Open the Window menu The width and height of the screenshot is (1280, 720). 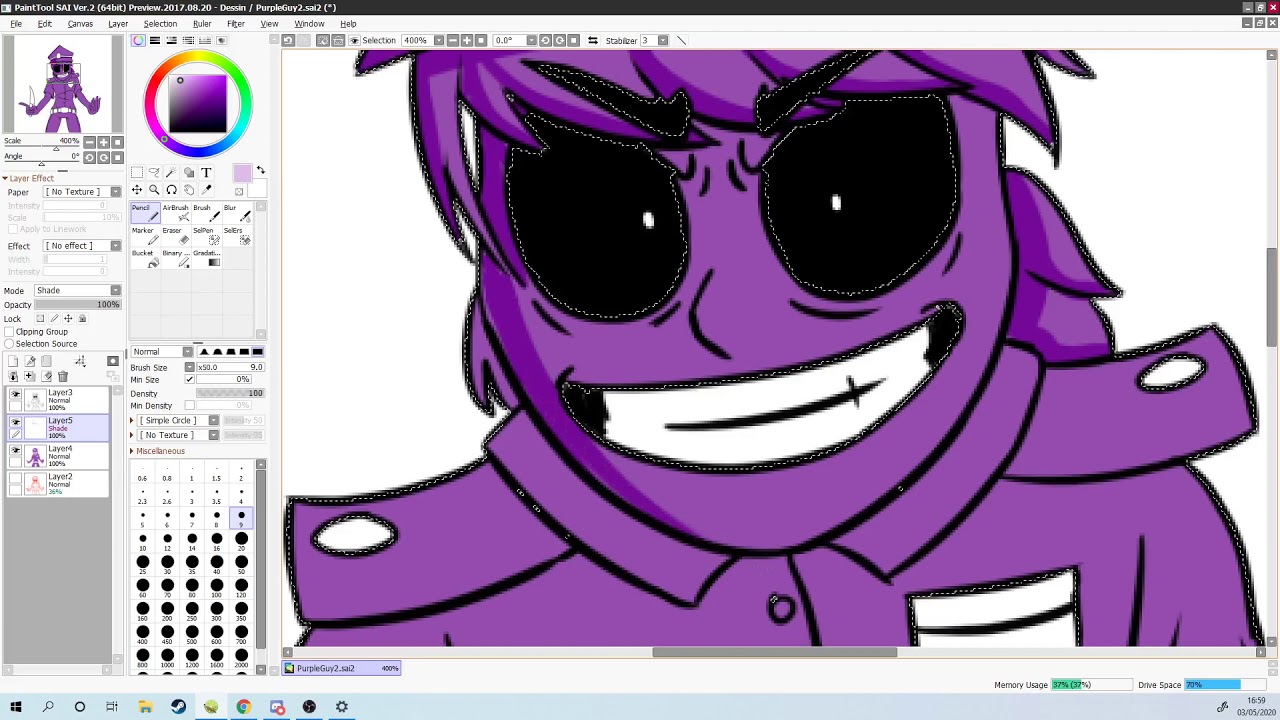click(309, 23)
